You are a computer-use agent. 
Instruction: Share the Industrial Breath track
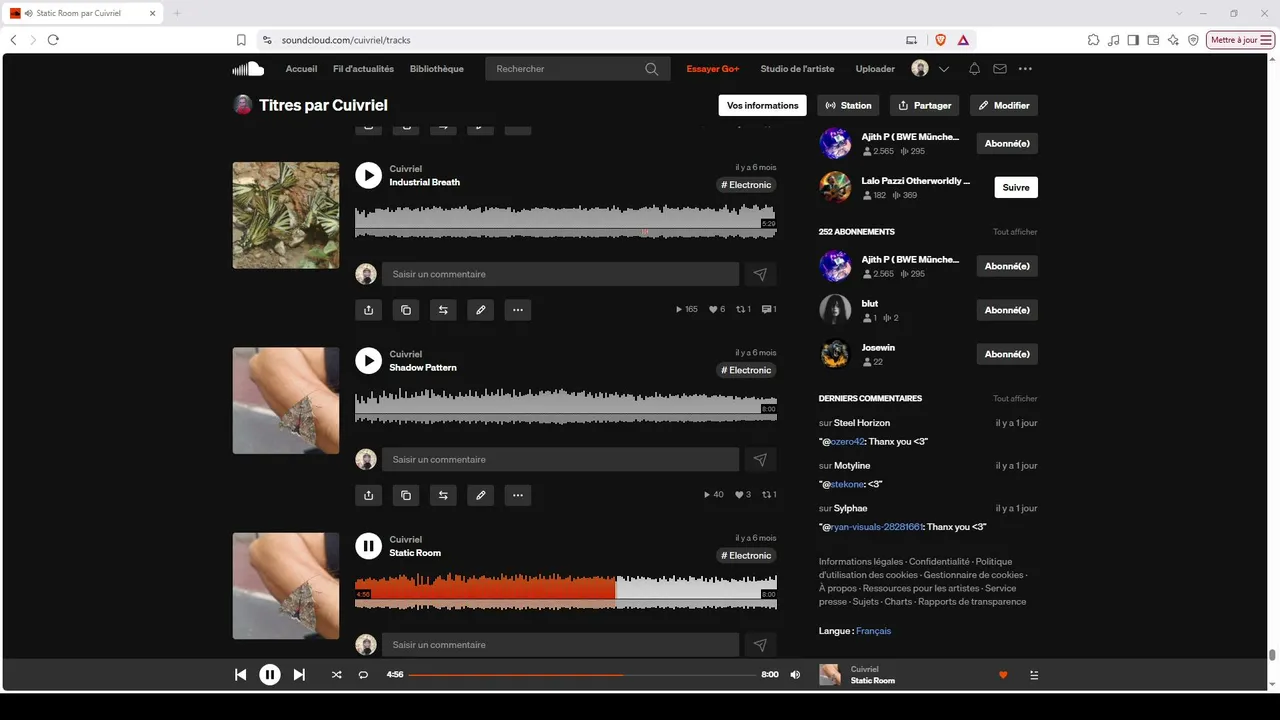coord(368,310)
